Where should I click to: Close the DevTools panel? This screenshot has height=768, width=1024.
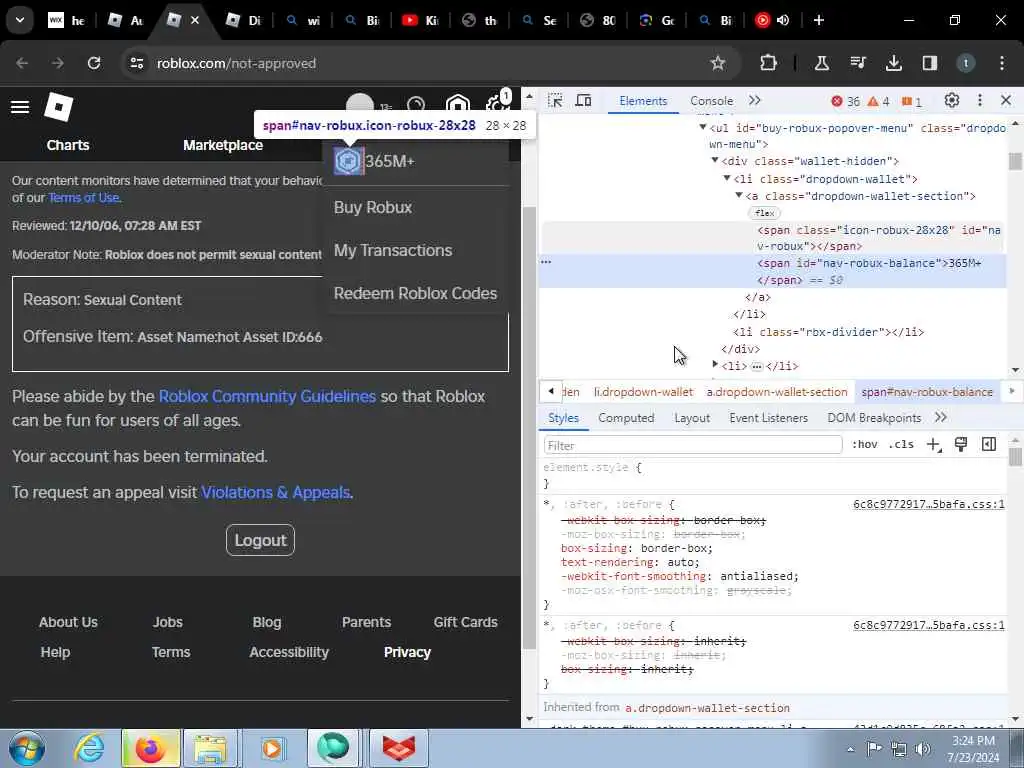pos(1006,101)
